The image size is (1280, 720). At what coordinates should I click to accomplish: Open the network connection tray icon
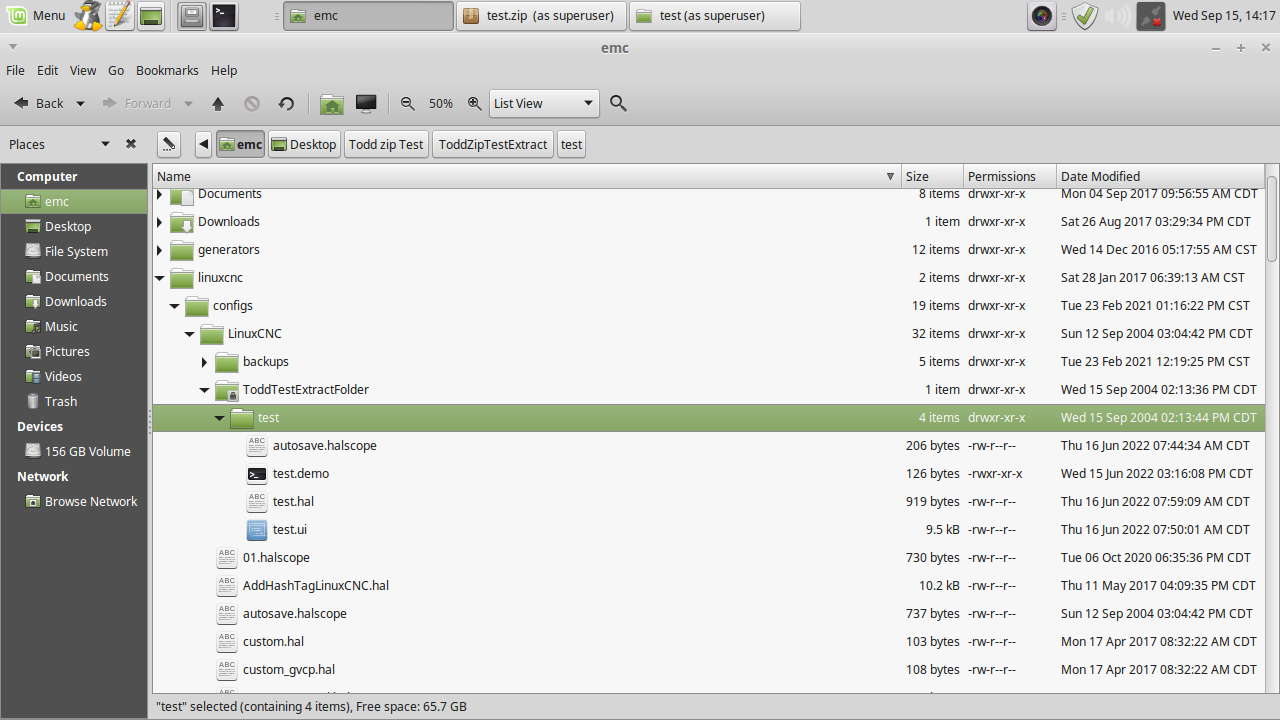(1151, 16)
